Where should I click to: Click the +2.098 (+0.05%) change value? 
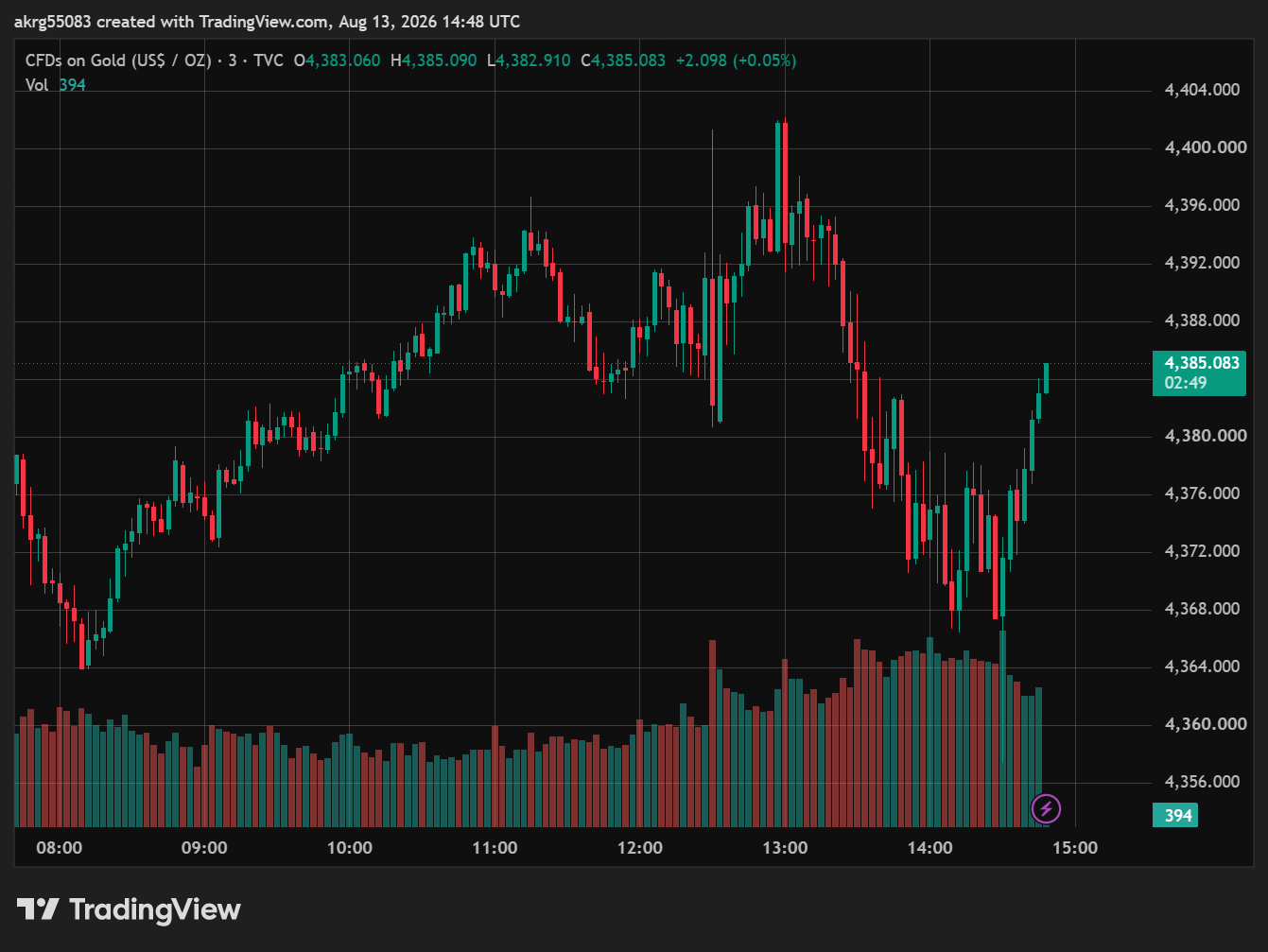(736, 61)
